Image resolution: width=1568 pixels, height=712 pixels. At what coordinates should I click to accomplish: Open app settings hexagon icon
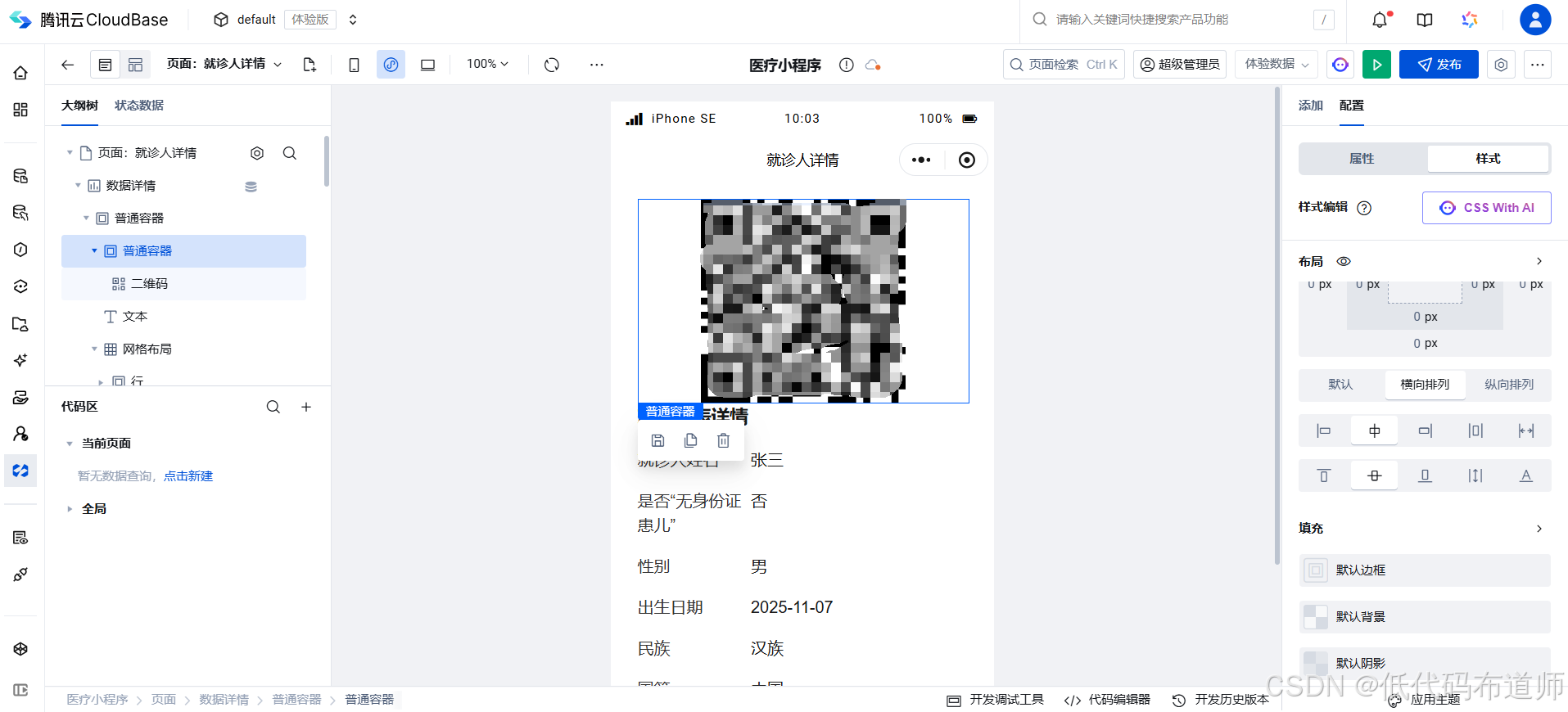pos(1501,65)
